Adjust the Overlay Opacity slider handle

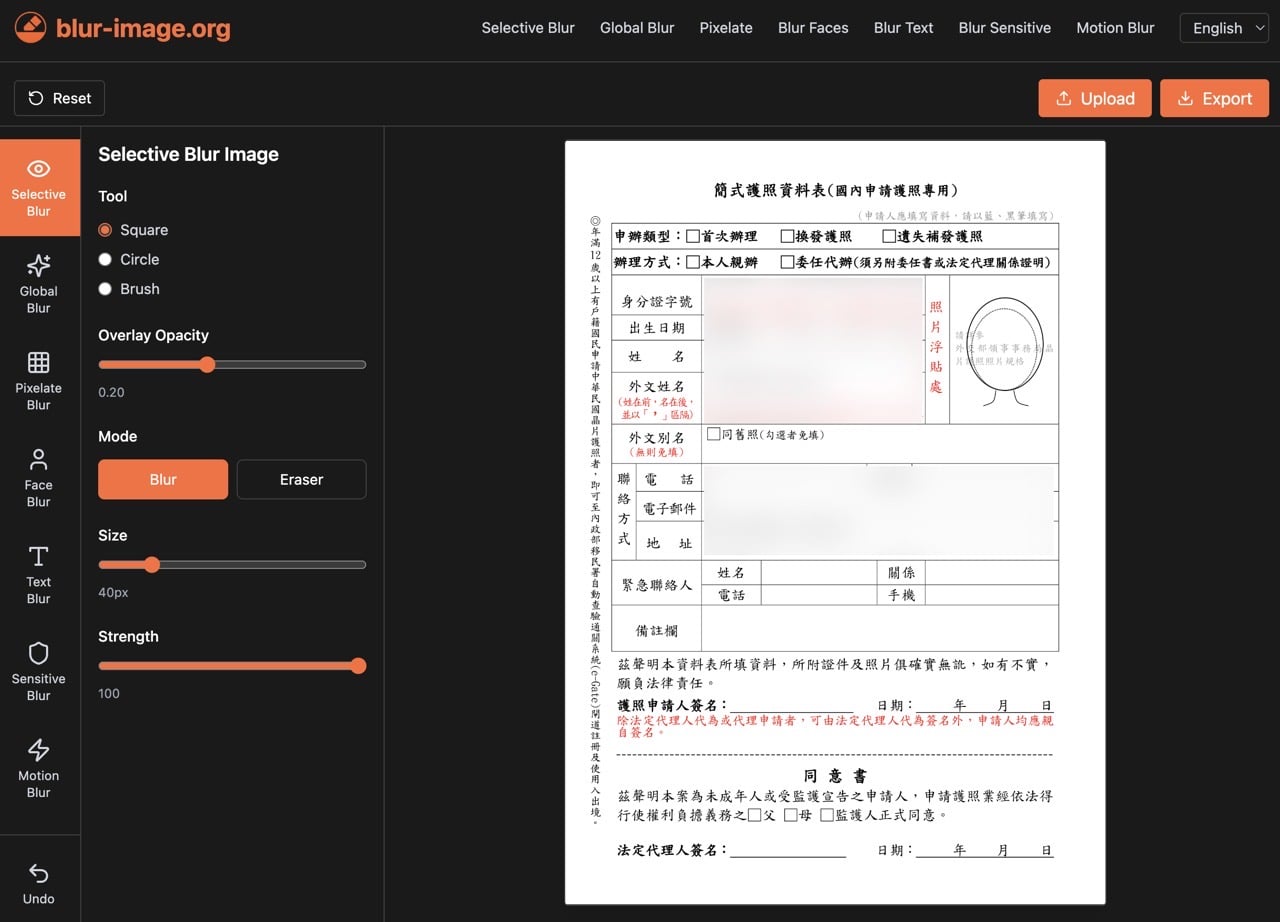point(207,365)
